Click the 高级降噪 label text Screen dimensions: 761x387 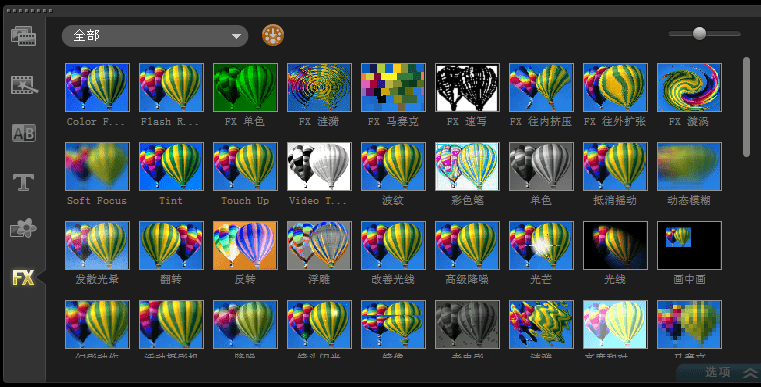pos(467,279)
